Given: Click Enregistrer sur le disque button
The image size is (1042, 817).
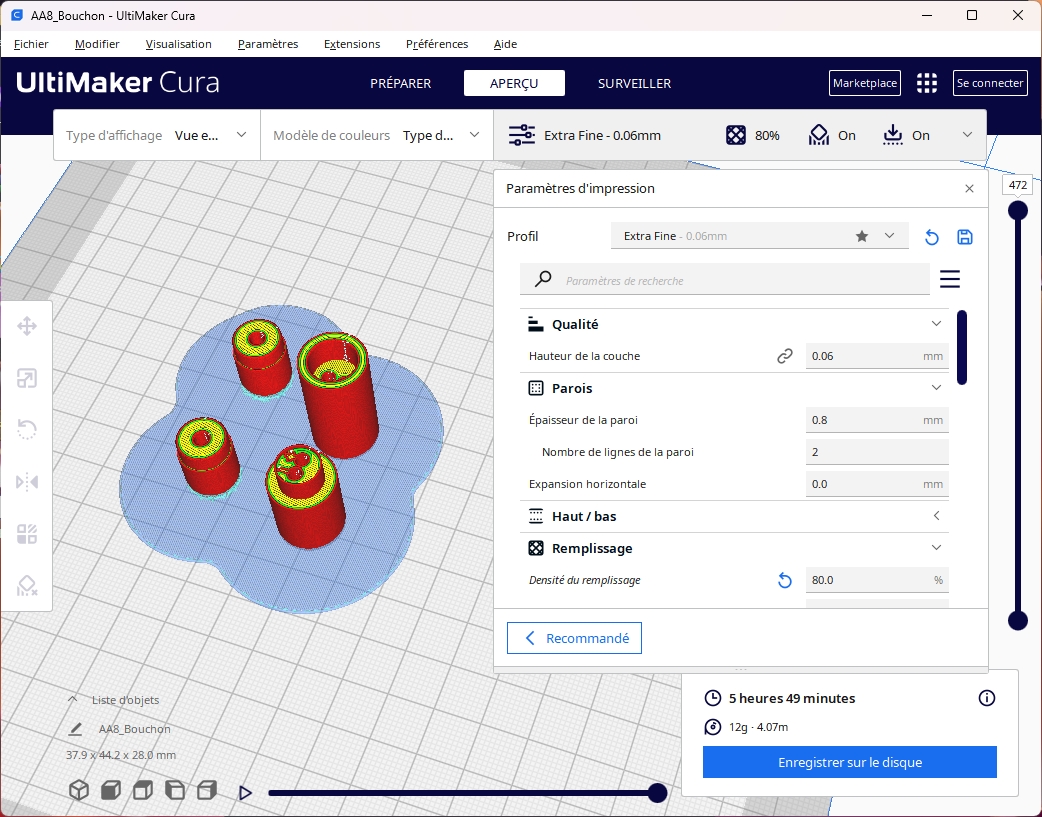Looking at the screenshot, I should point(849,762).
